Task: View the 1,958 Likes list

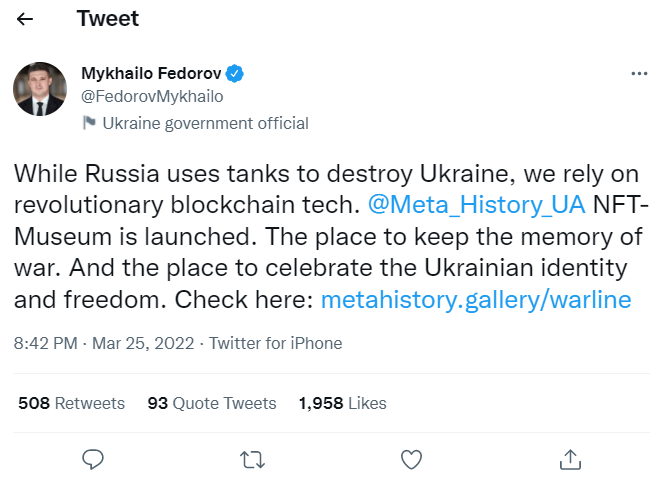Action: click(x=342, y=403)
